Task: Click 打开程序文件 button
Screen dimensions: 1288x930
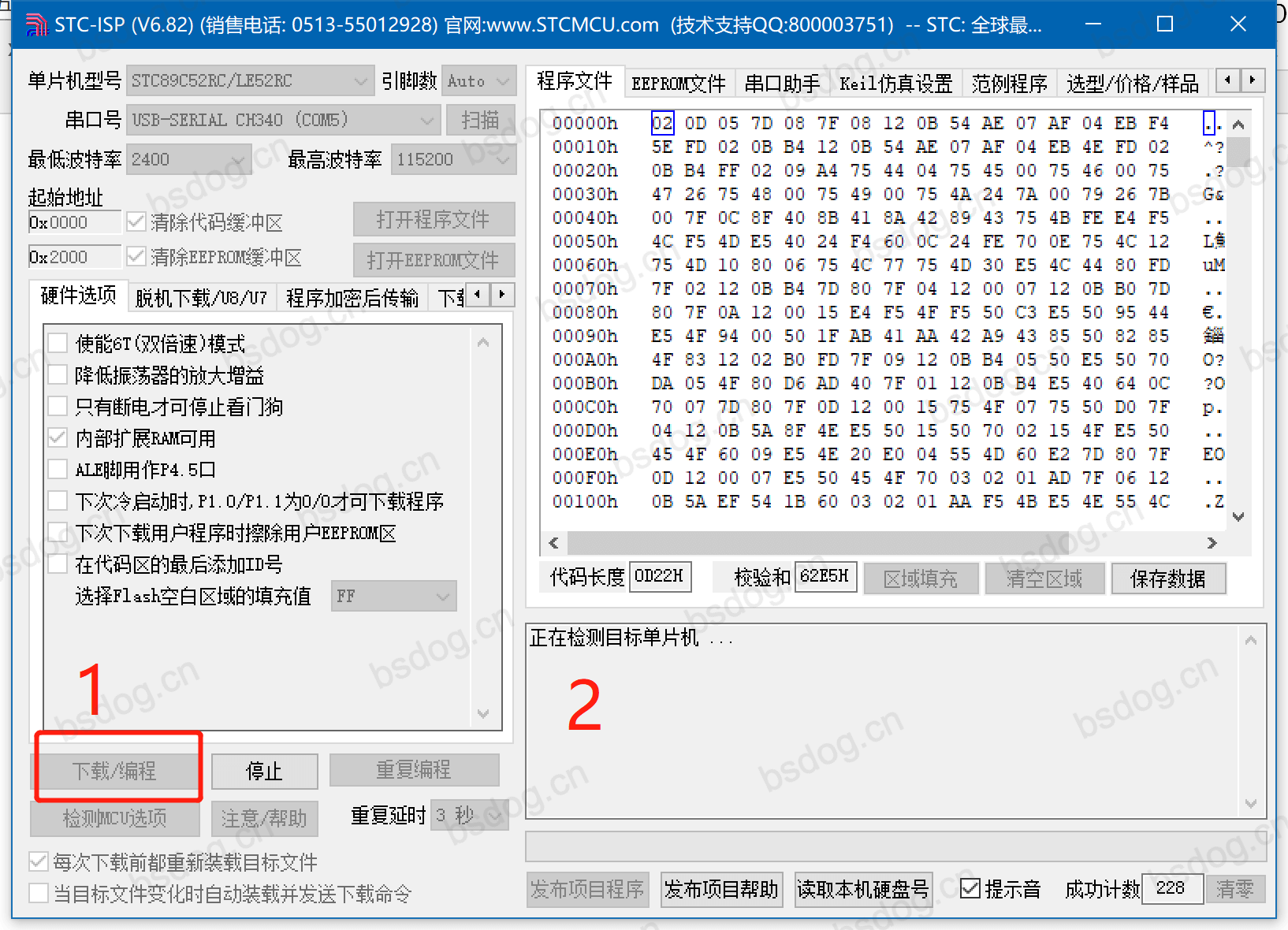Action: pos(434,219)
